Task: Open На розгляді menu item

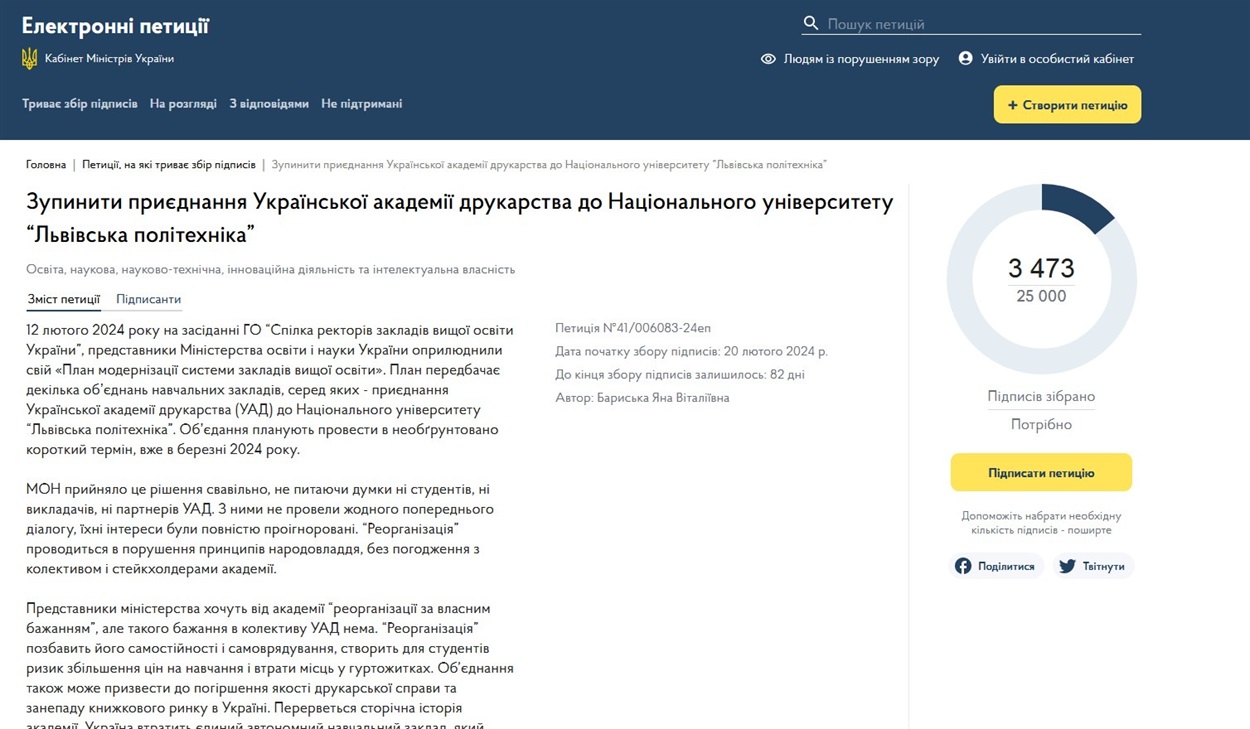Action: [x=183, y=104]
